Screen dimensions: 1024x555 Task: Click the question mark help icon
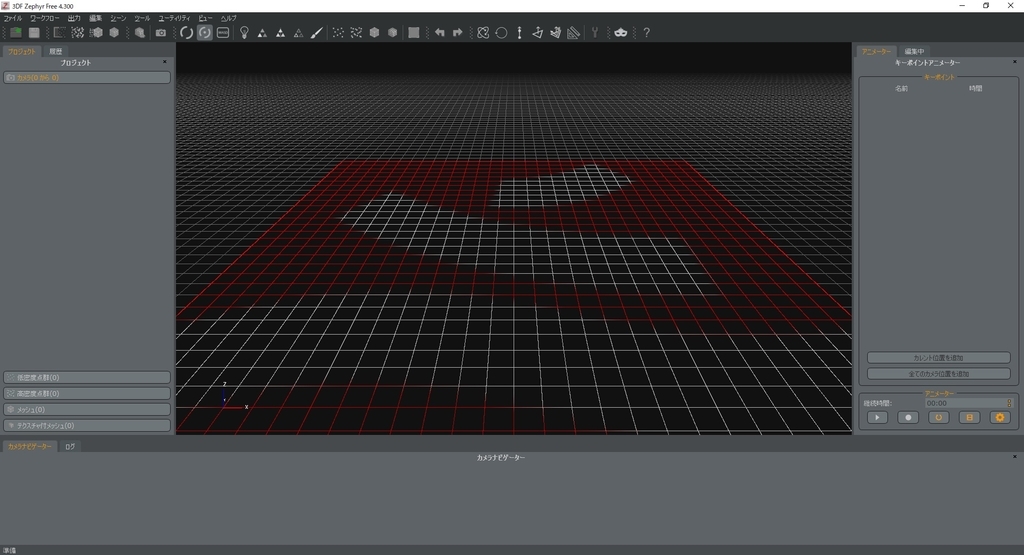coord(647,33)
